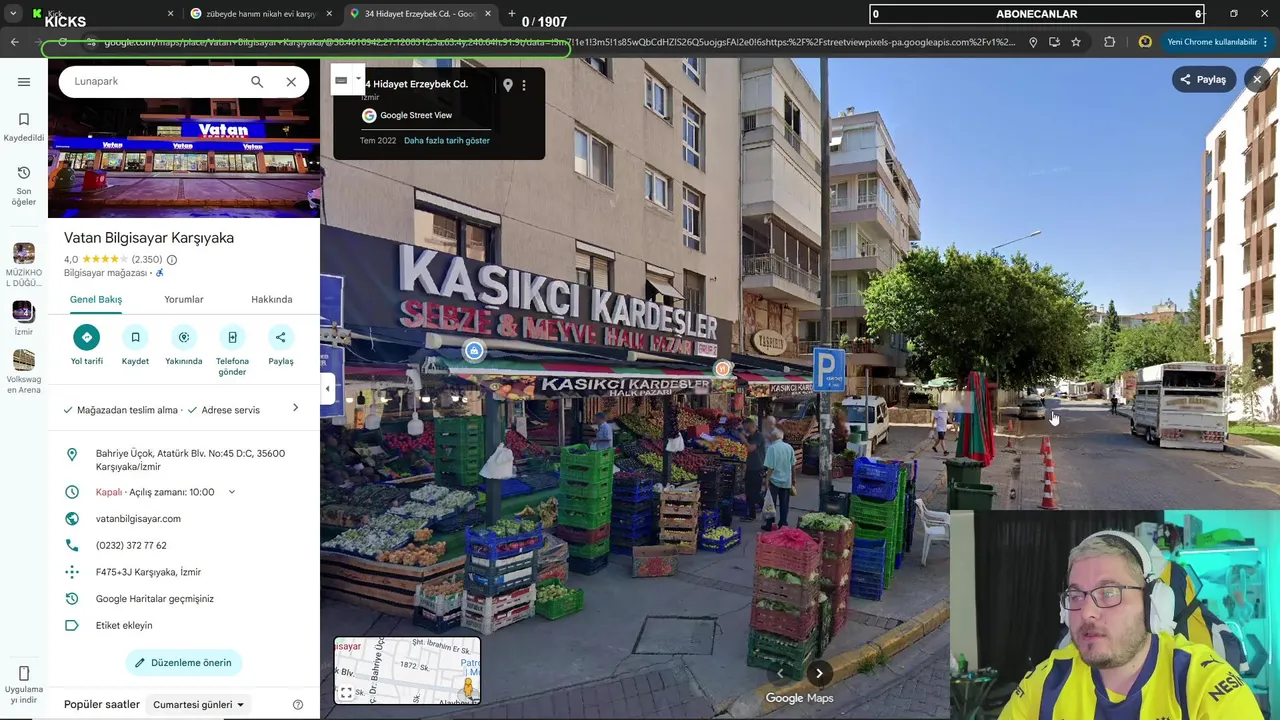Open the (2.350) reviews count
This screenshot has width=1280, height=720.
[147, 260]
